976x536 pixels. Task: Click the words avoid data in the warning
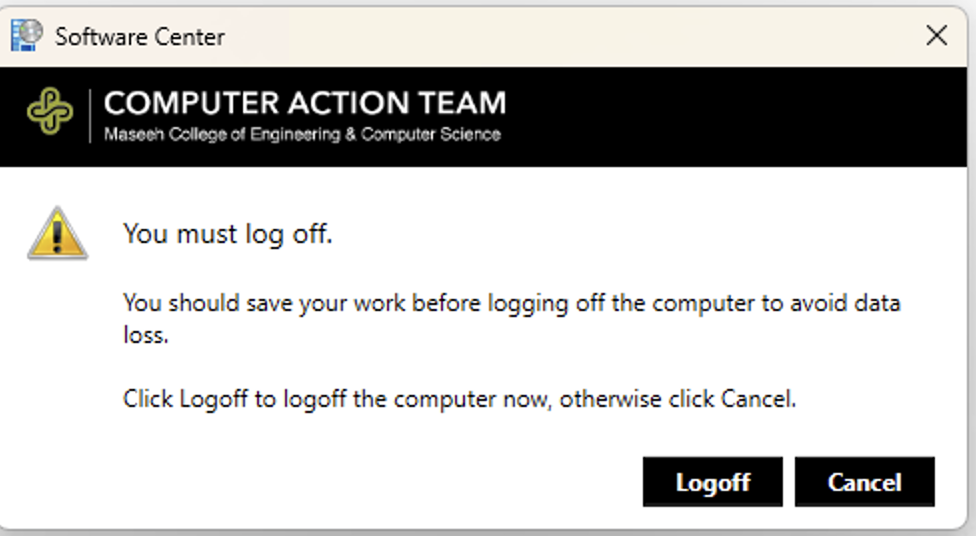point(845,303)
